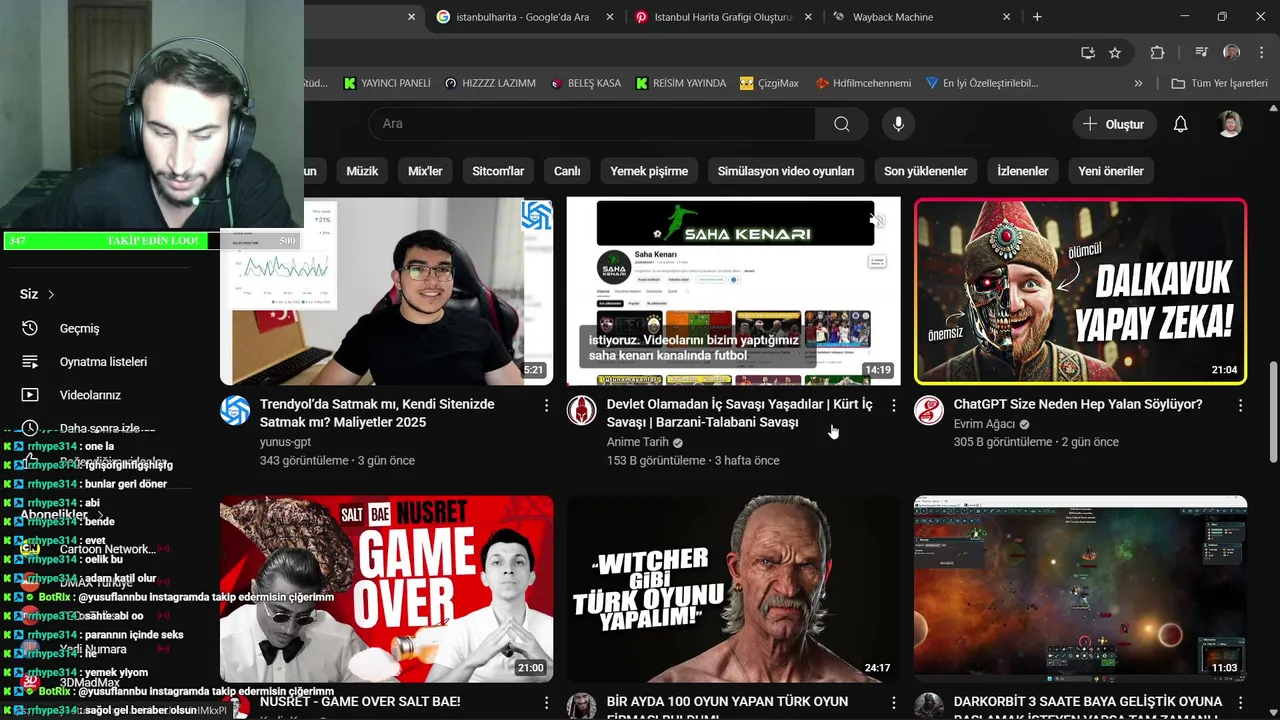Bookmark this page with star icon
Image resolution: width=1280 pixels, height=720 pixels.
1115,53
